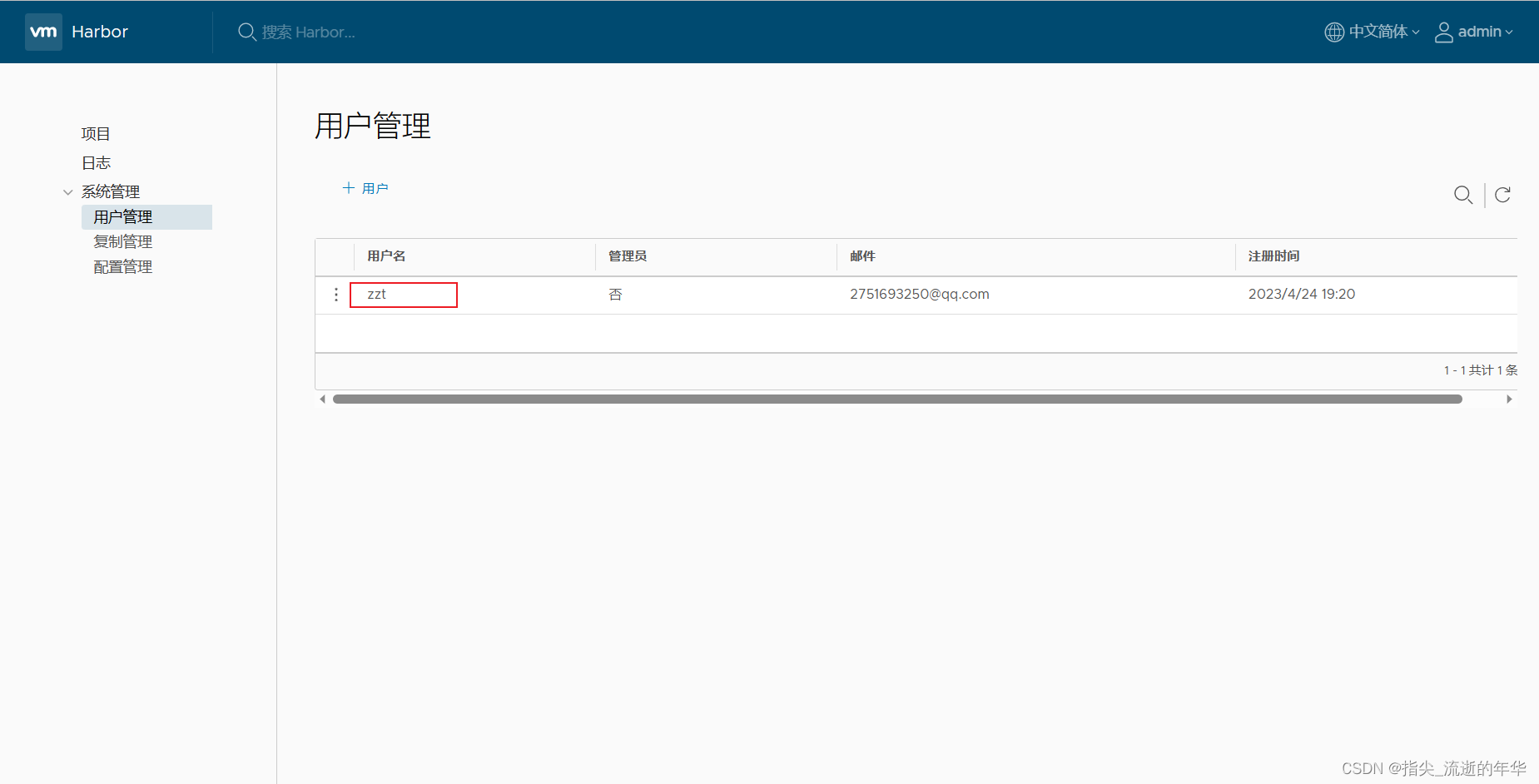Screen dimensions: 1539x784
Task: Click the right scroll arrow of table
Action: click(x=1509, y=399)
